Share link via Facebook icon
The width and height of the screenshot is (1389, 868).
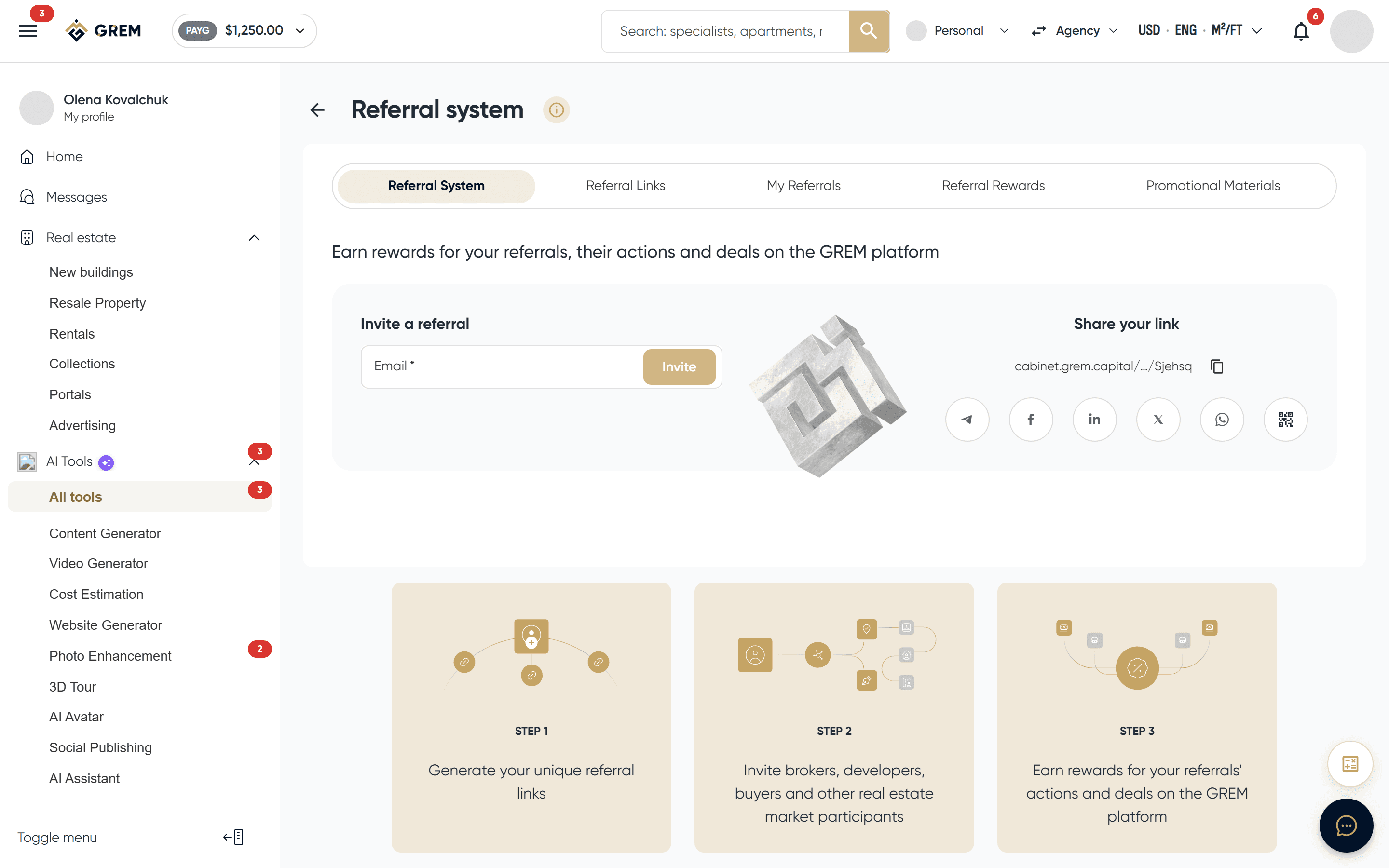[x=1031, y=420]
